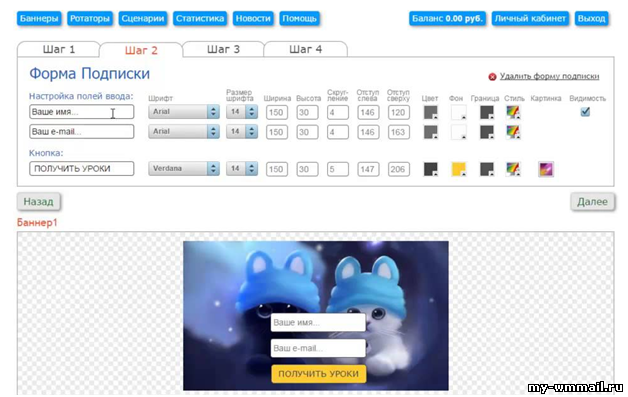The width and height of the screenshot is (628, 397).
Task: Click width field of name input row
Action: 277,112
